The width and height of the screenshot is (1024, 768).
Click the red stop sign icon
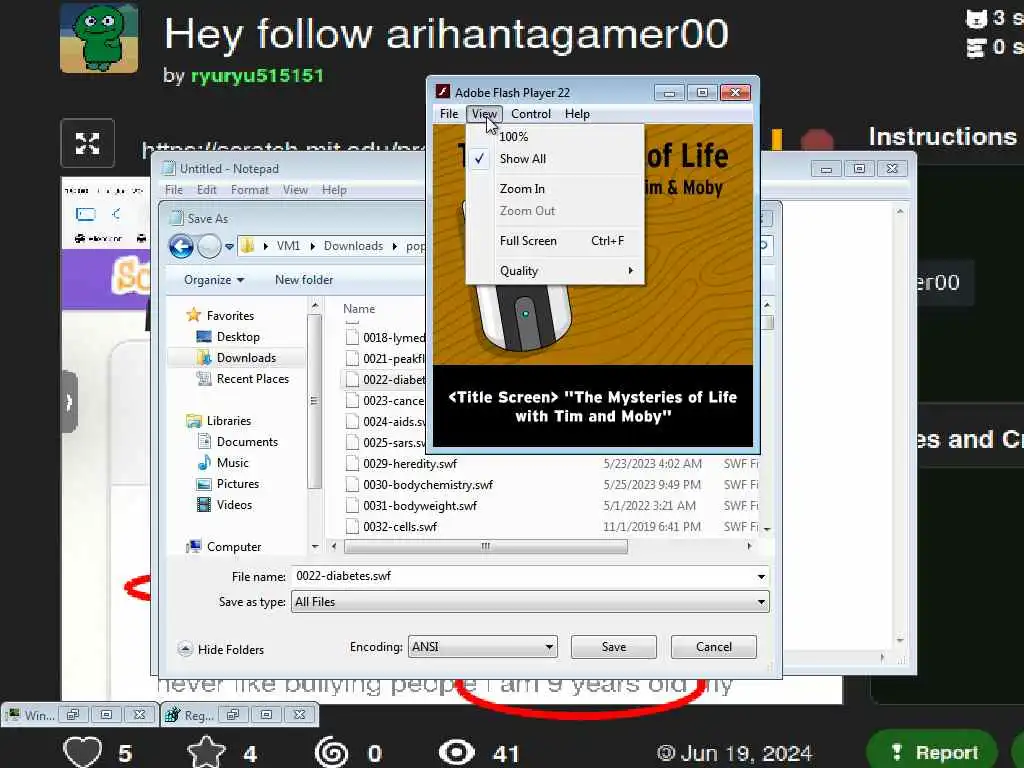pos(817,140)
